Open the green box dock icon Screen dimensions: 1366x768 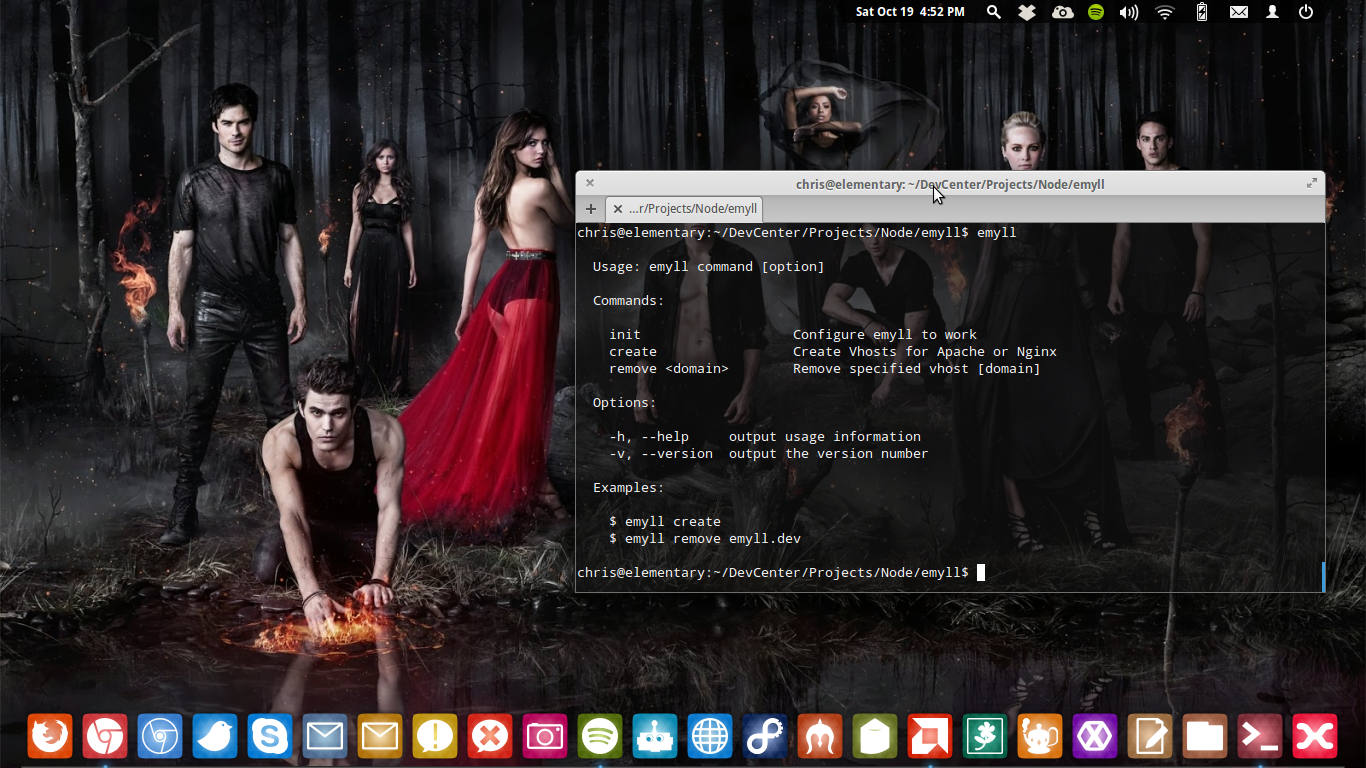pyautogui.click(x=875, y=737)
